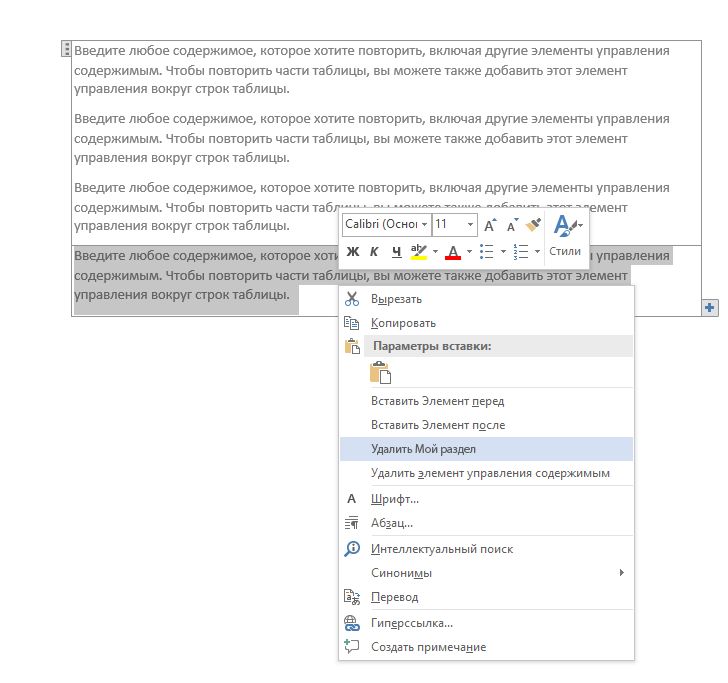Open the Шрифт... dialog

pos(487,499)
